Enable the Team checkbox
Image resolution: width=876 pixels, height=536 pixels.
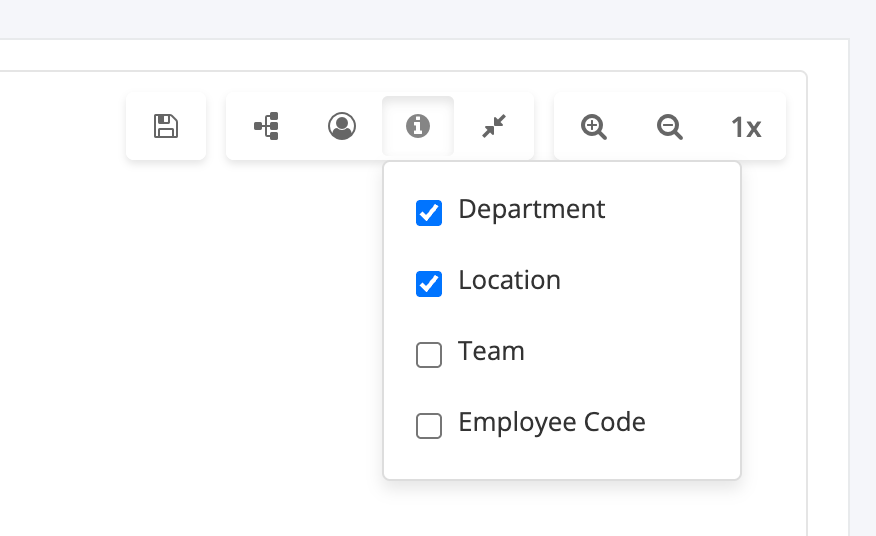429,355
